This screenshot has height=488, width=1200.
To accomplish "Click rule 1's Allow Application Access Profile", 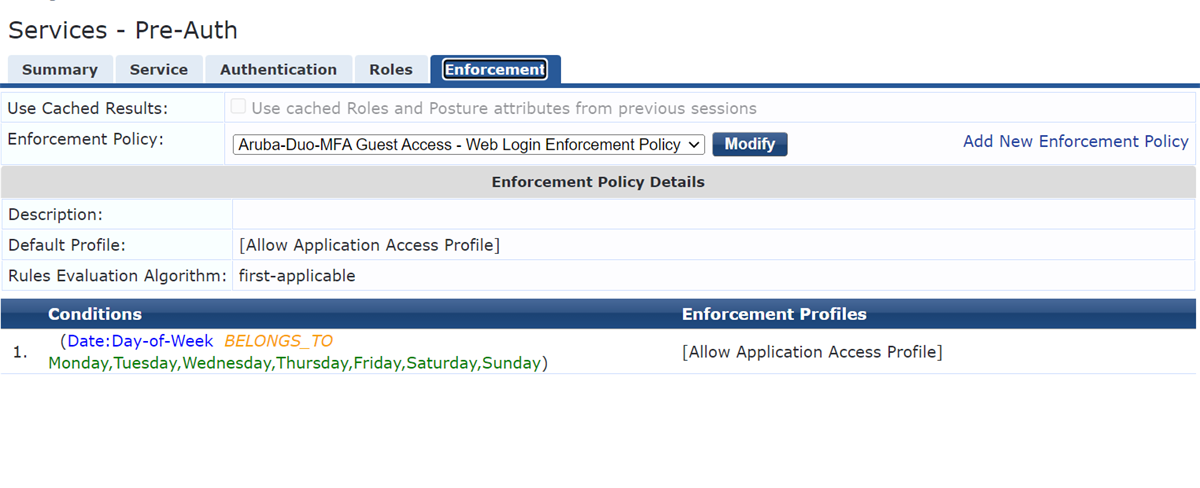I will point(812,352).
